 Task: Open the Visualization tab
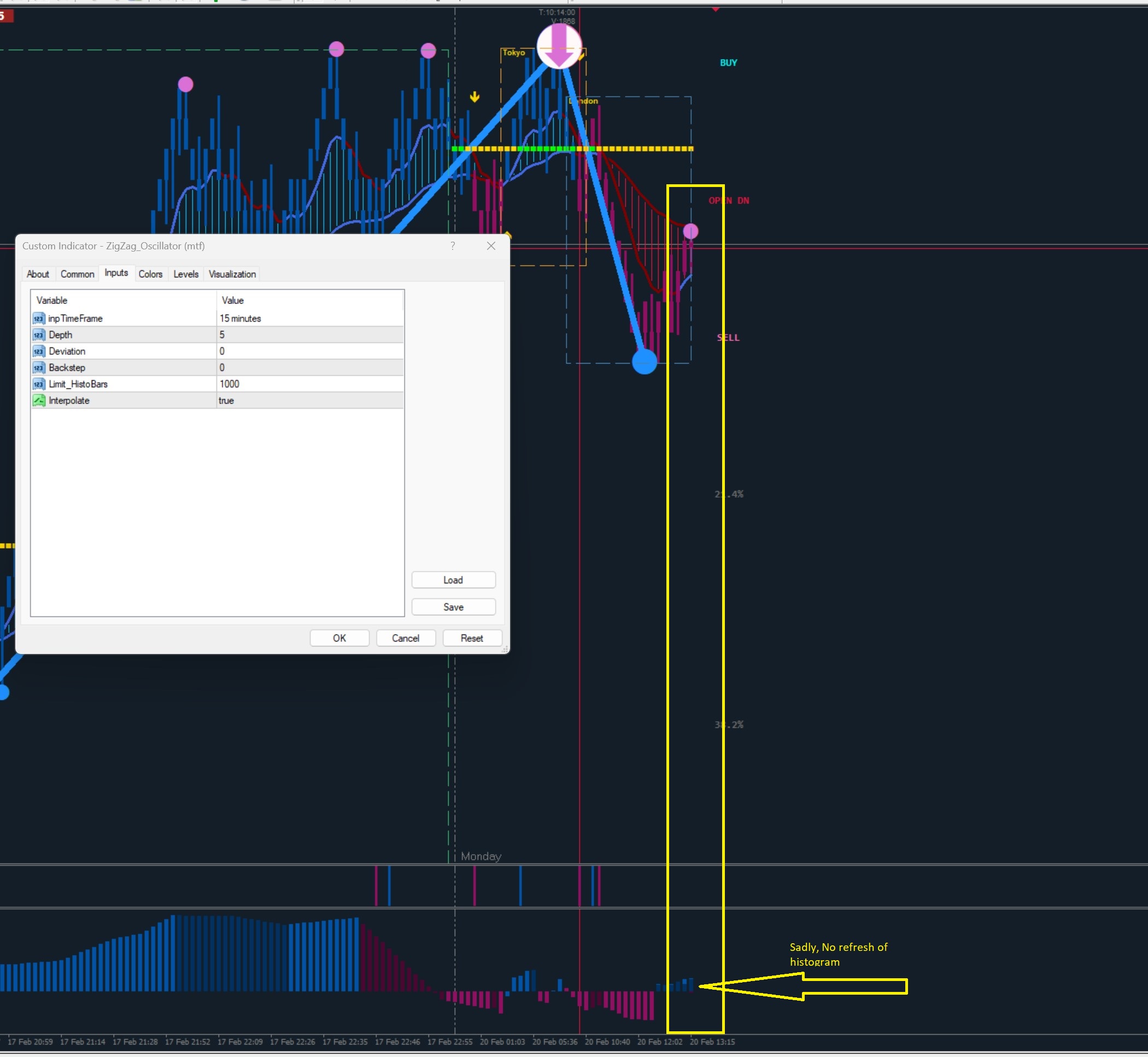pos(232,275)
